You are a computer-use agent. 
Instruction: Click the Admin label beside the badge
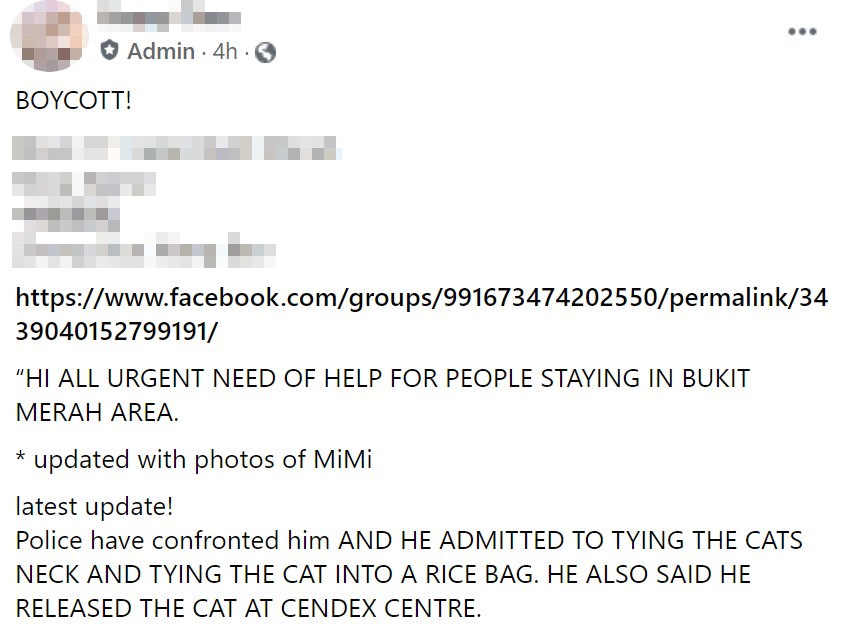(x=161, y=51)
